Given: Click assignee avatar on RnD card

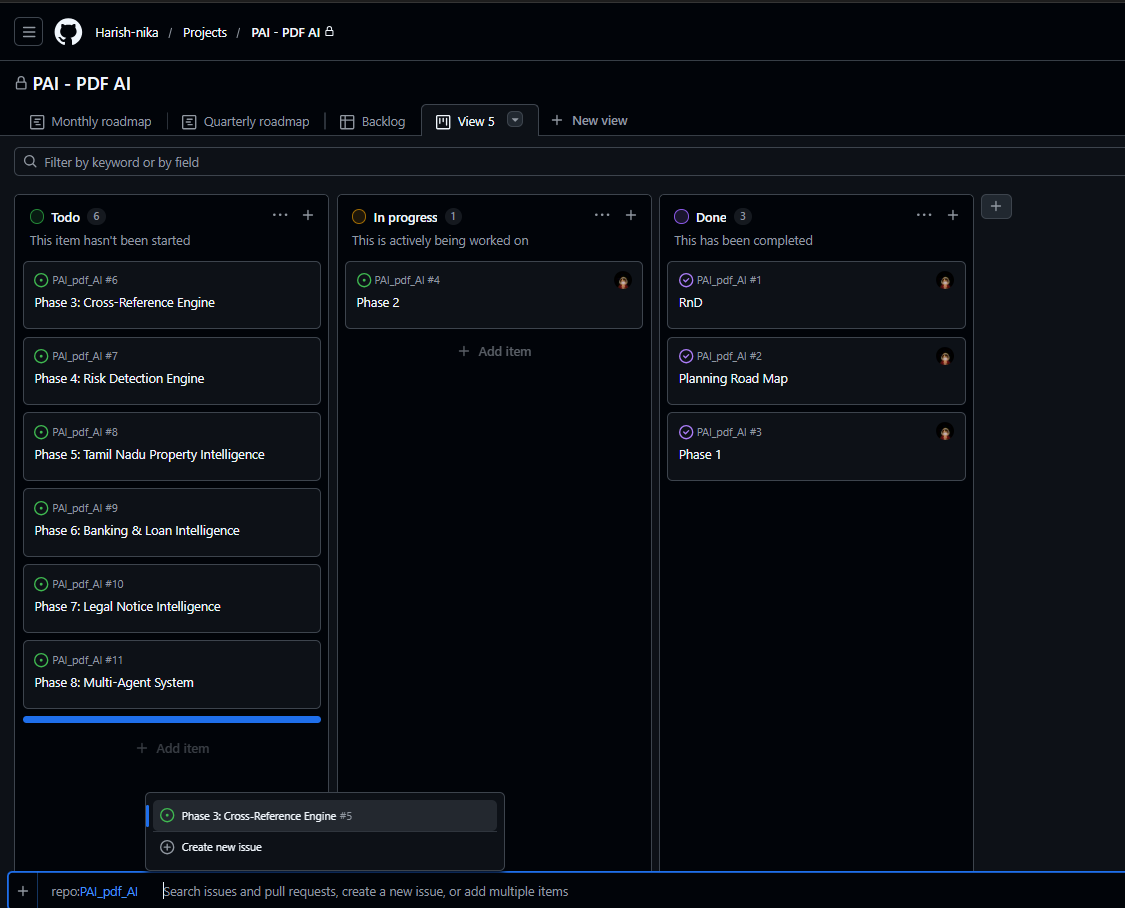Looking at the screenshot, I should click(x=945, y=281).
